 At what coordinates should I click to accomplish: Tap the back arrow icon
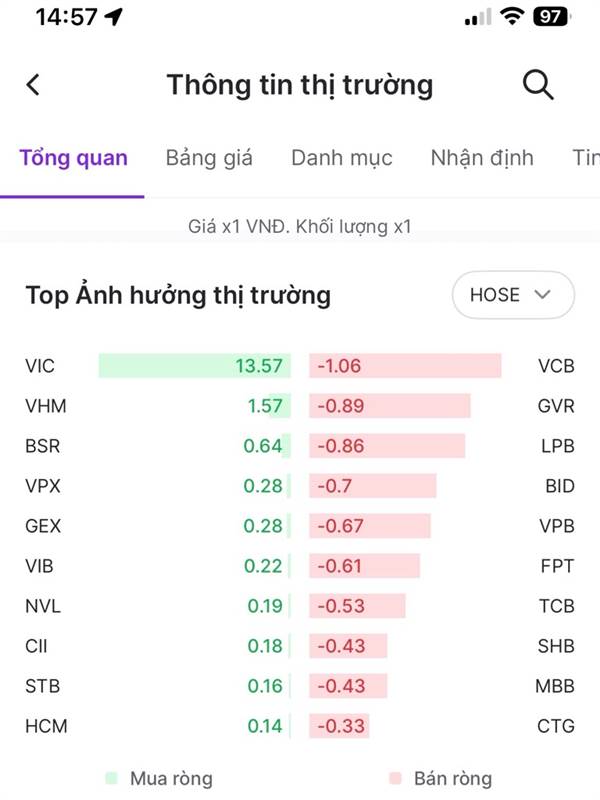click(x=33, y=85)
